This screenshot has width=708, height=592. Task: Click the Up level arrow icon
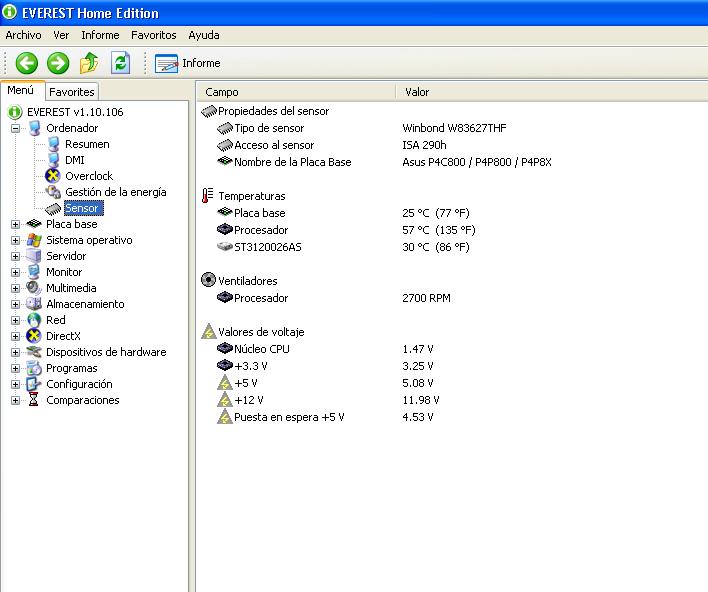point(89,63)
